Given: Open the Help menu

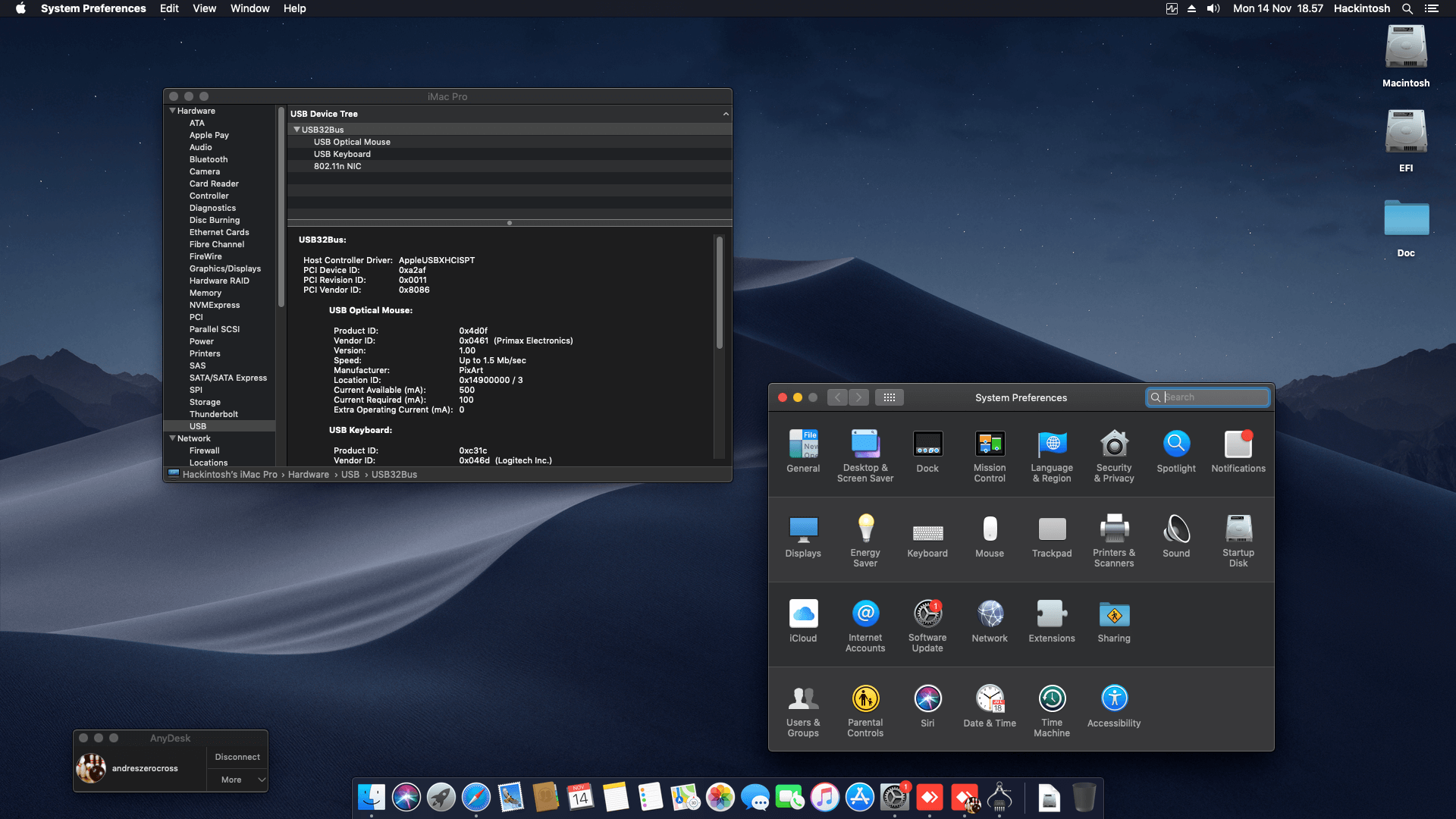Looking at the screenshot, I should click(x=294, y=8).
